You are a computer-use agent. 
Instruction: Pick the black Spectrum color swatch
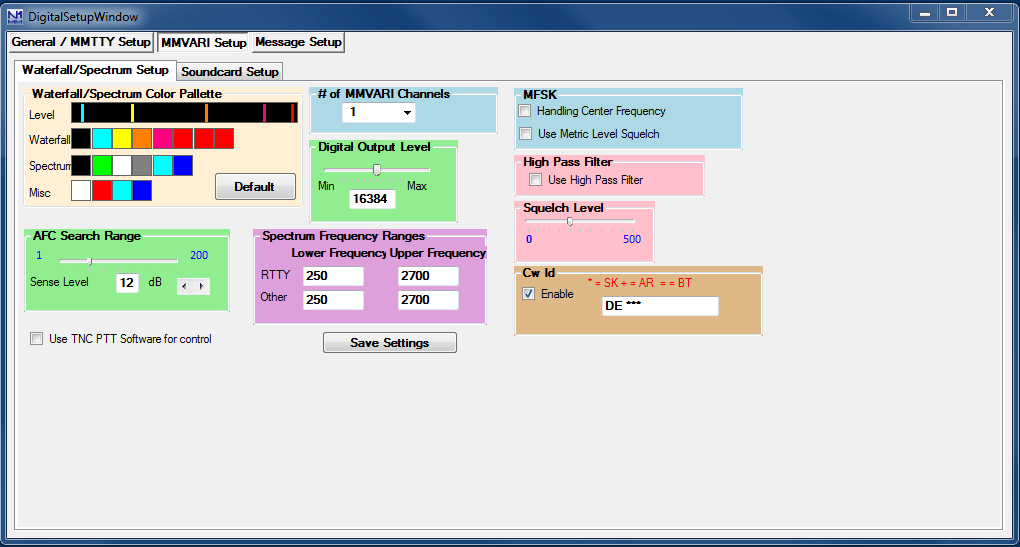[x=81, y=165]
